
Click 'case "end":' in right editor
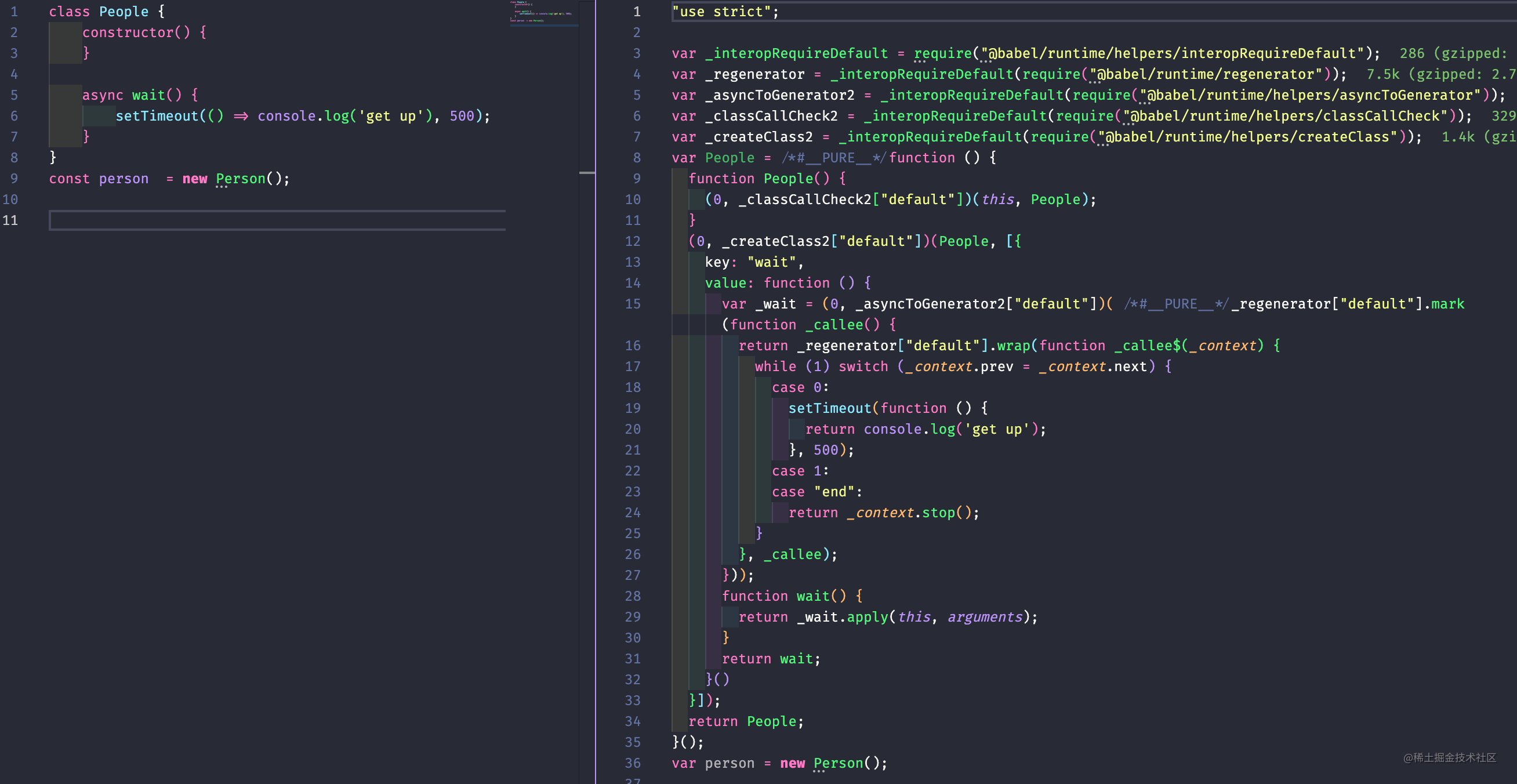[817, 492]
